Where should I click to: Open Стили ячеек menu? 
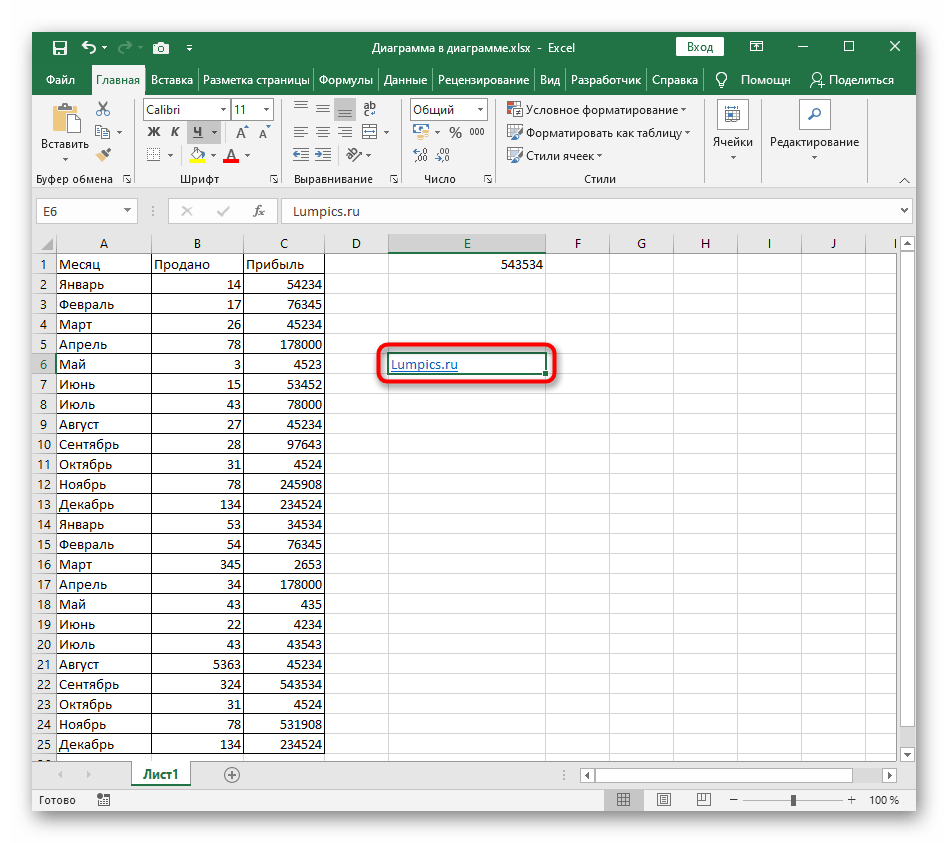pyautogui.click(x=555, y=155)
